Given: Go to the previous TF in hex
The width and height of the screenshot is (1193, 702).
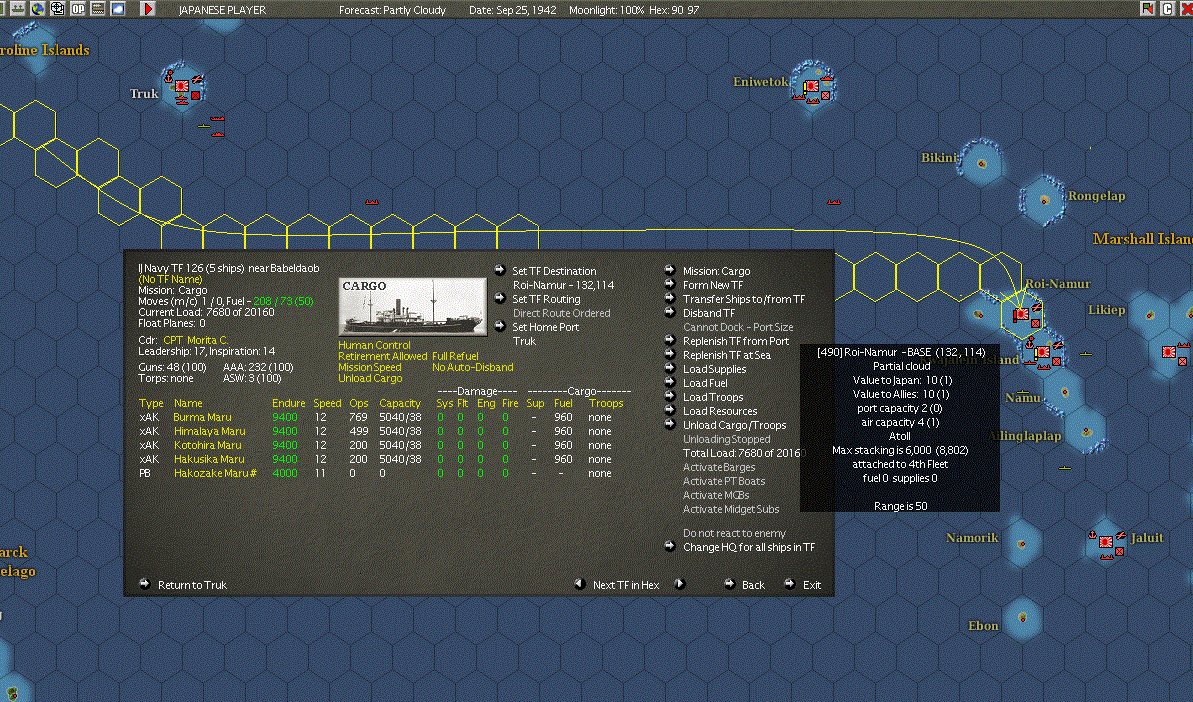Looking at the screenshot, I should click(580, 584).
